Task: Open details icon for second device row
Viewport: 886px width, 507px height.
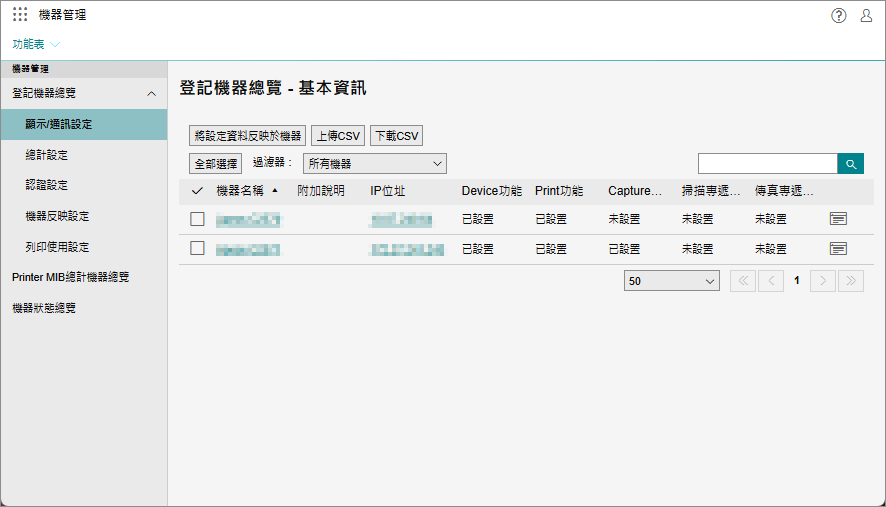Action: pyautogui.click(x=838, y=248)
